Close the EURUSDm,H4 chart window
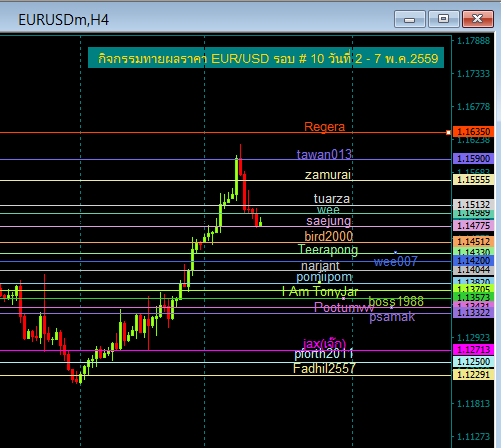Screen dimensions: 501x448 coord(478,19)
